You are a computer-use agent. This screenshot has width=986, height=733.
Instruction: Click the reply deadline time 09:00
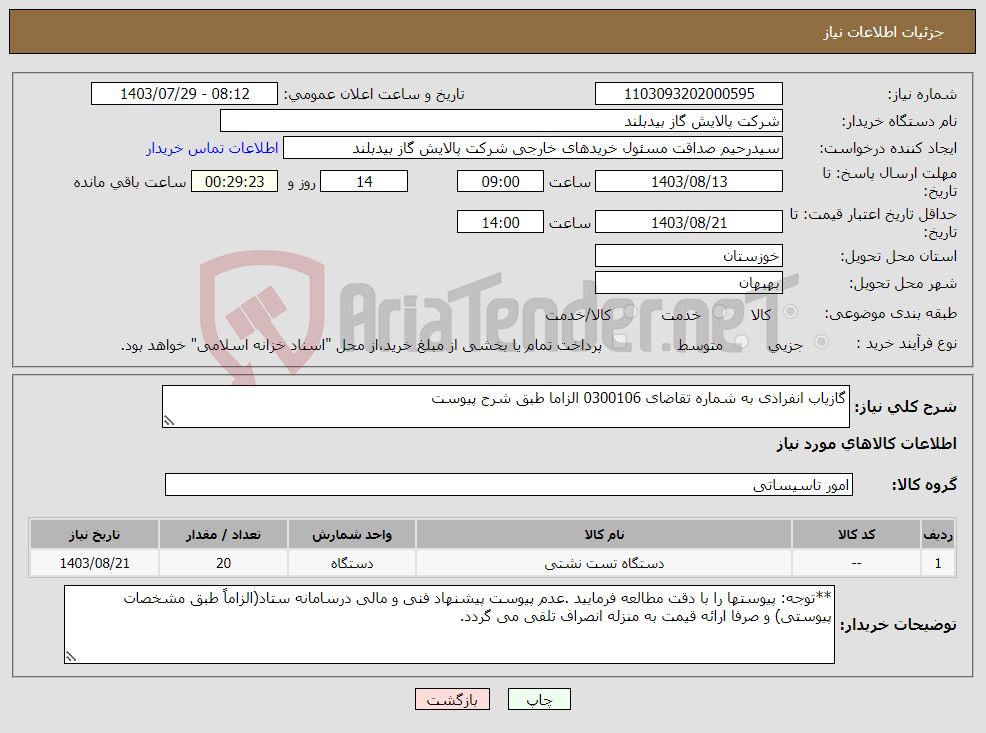[500, 182]
